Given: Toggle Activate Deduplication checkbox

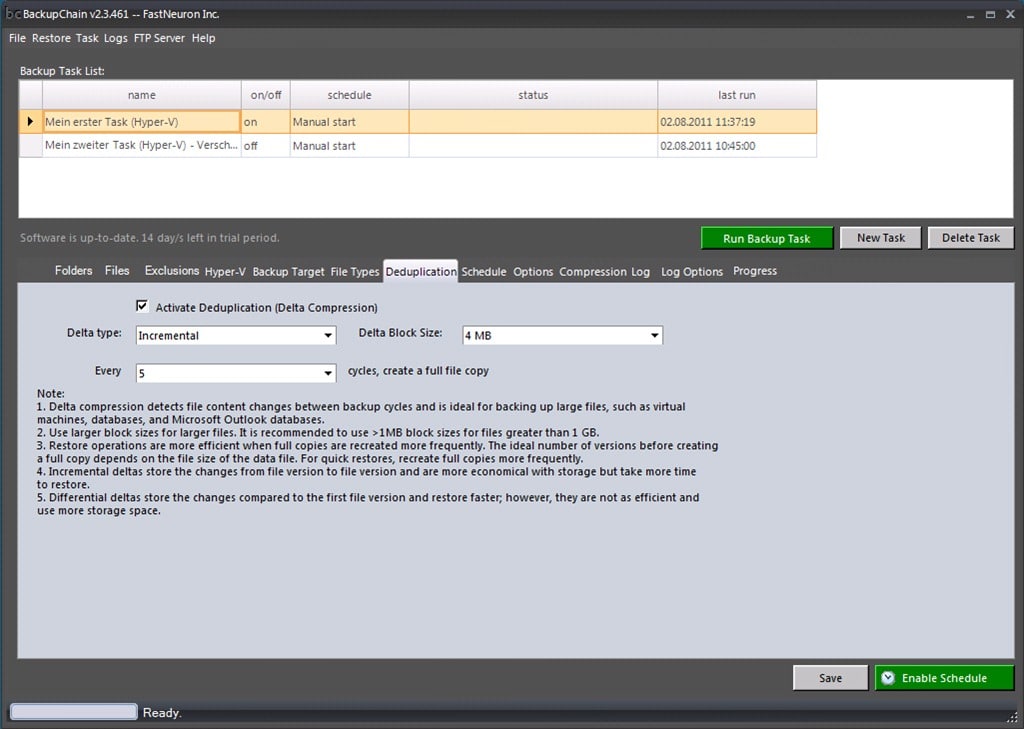Looking at the screenshot, I should coord(142,306).
